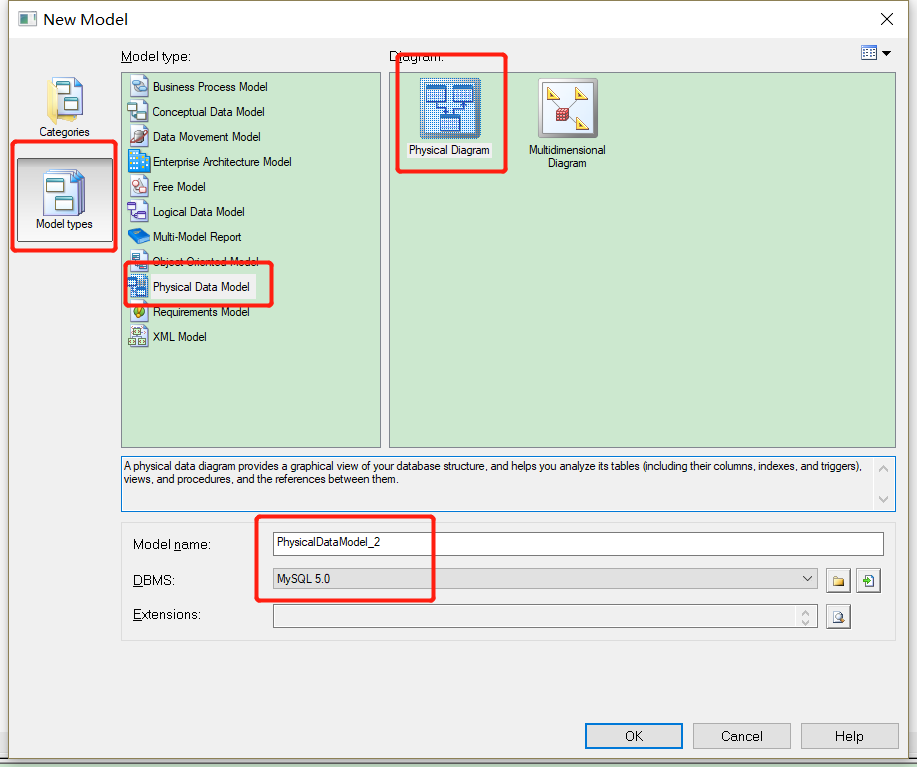Select 'Logical Data Model' text row
The height and width of the screenshot is (767, 917).
pos(198,212)
